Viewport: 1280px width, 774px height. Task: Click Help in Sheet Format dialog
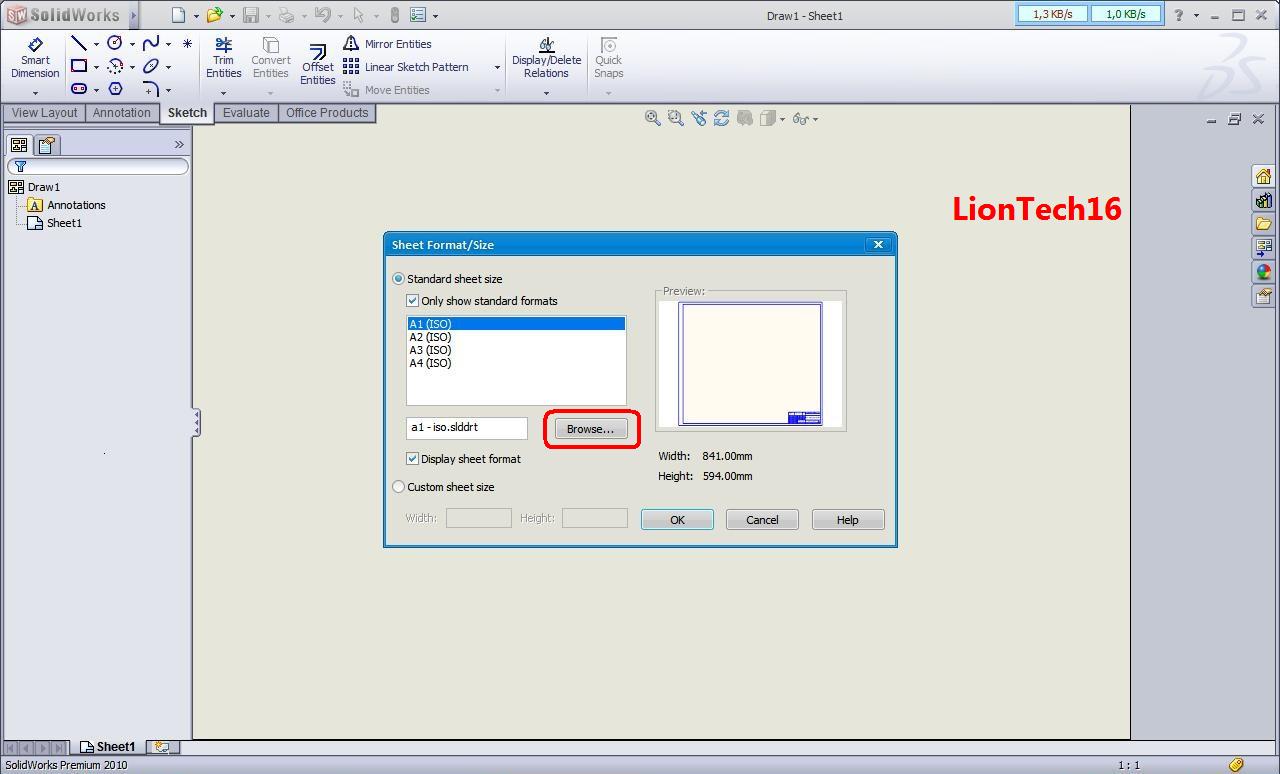(x=848, y=520)
